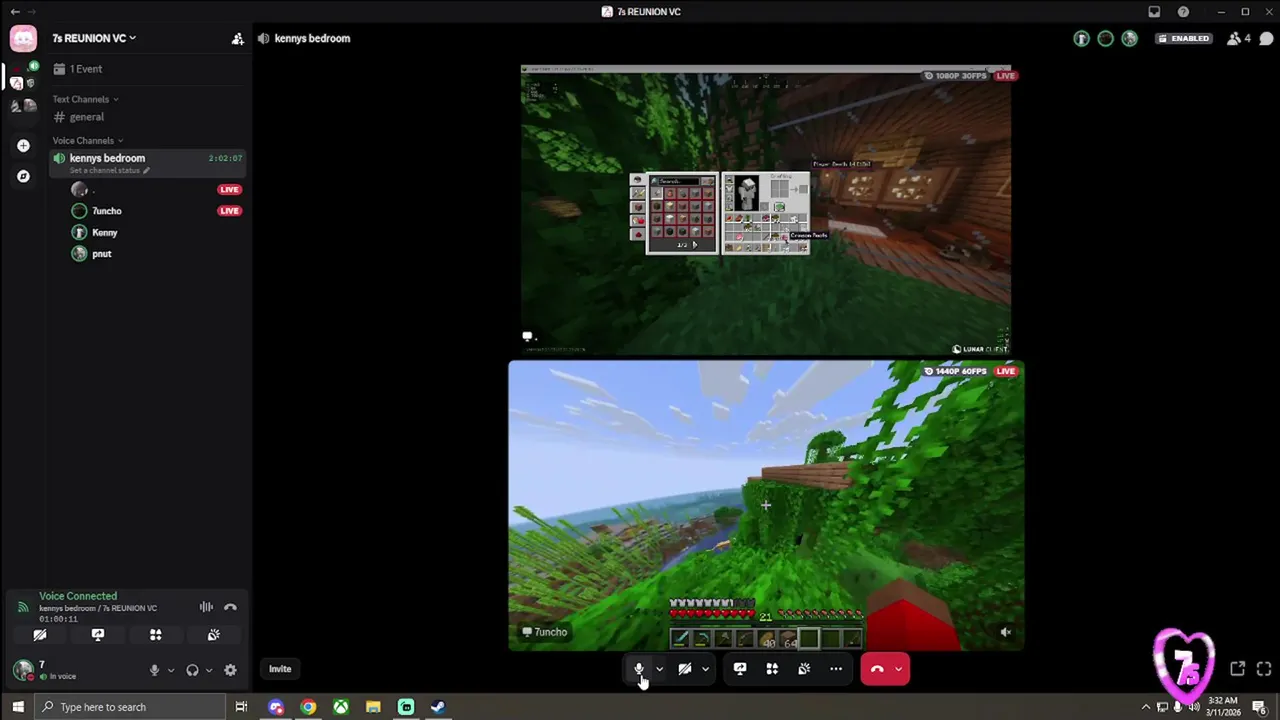The width and height of the screenshot is (1280, 720).
Task: Open camera options arrow in call bar
Action: point(705,669)
